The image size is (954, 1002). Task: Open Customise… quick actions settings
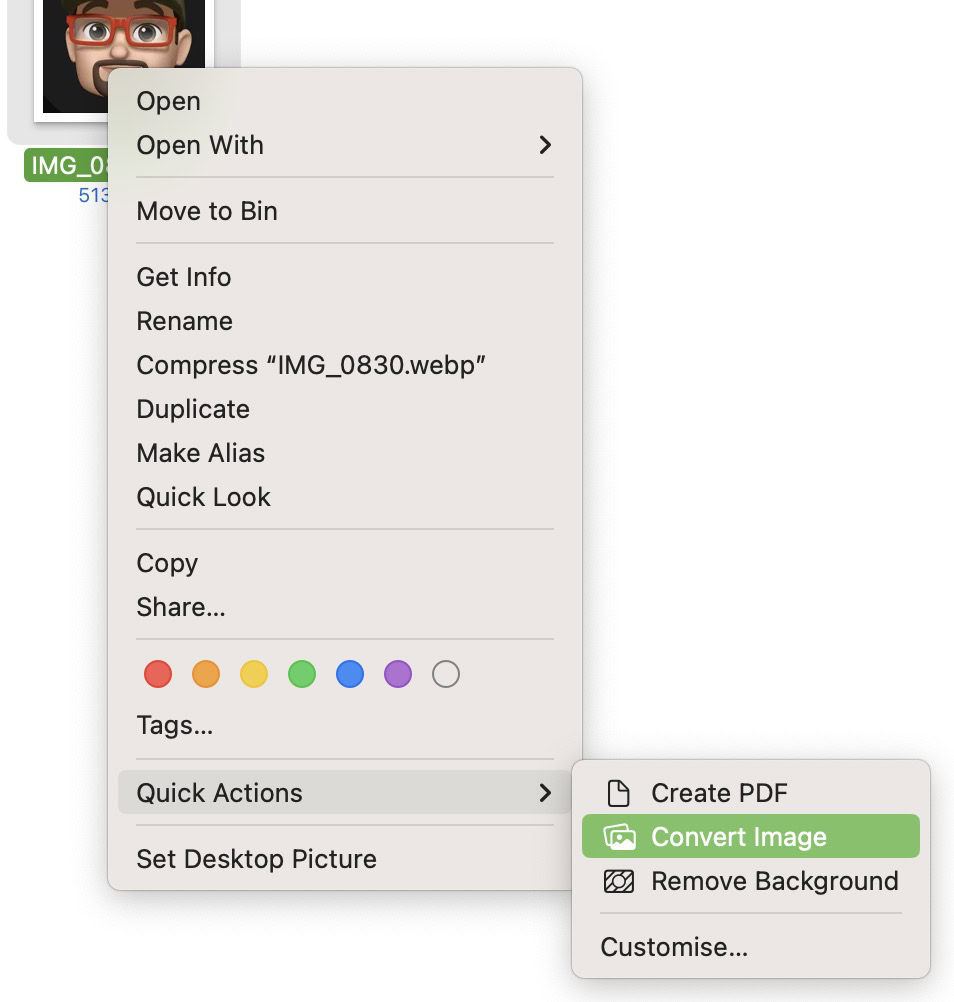(674, 947)
